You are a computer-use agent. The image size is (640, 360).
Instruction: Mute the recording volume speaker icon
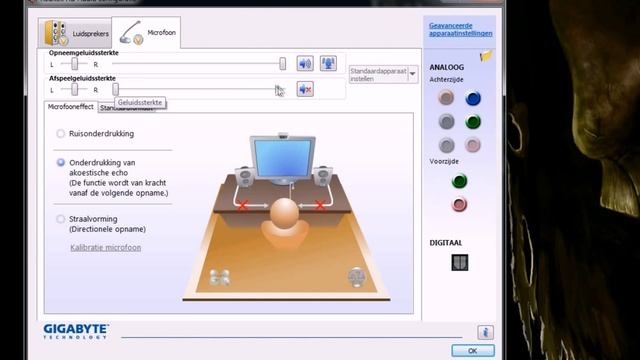pyautogui.click(x=305, y=64)
